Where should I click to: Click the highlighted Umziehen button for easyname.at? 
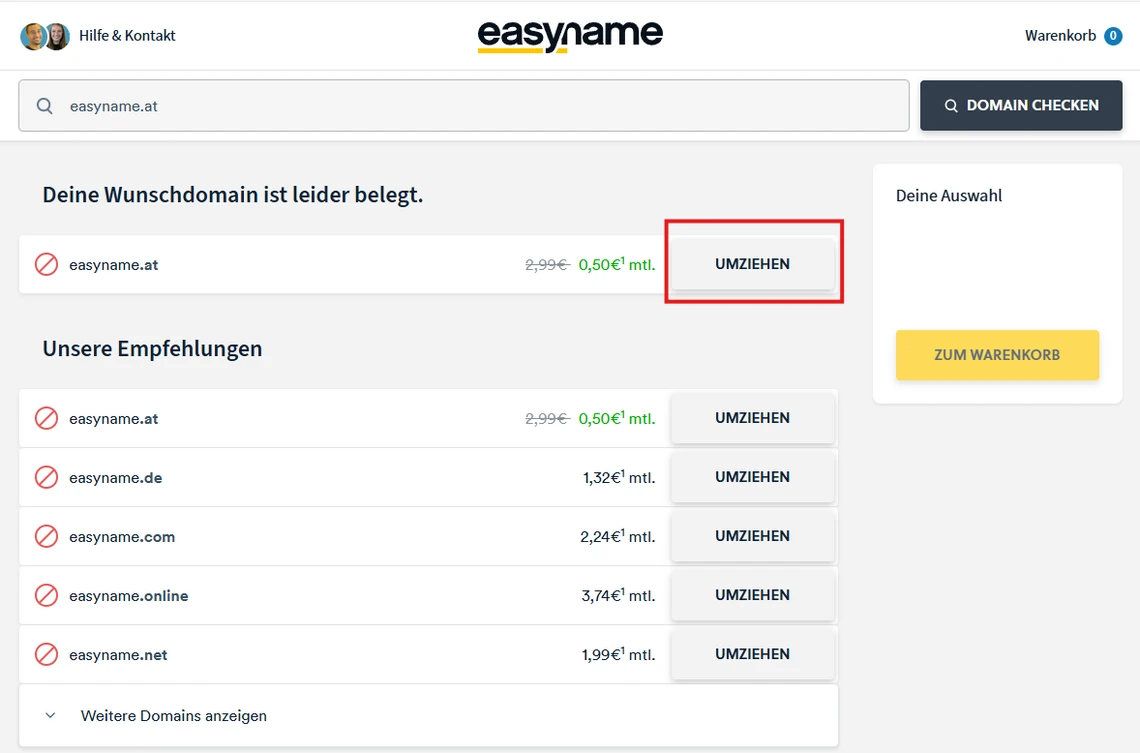tap(752, 263)
